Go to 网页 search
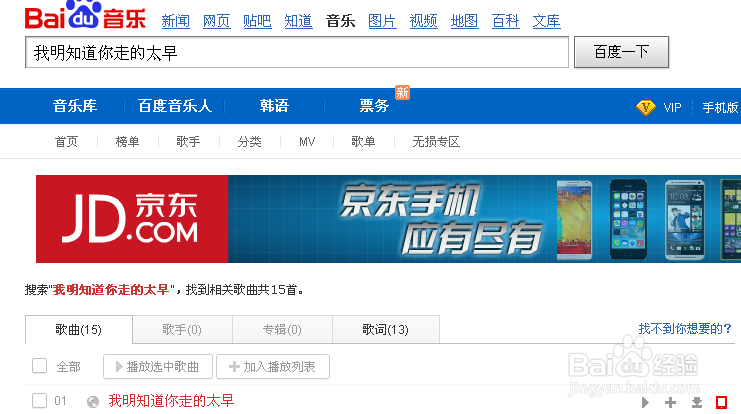Image resolution: width=741 pixels, height=414 pixels. click(216, 21)
